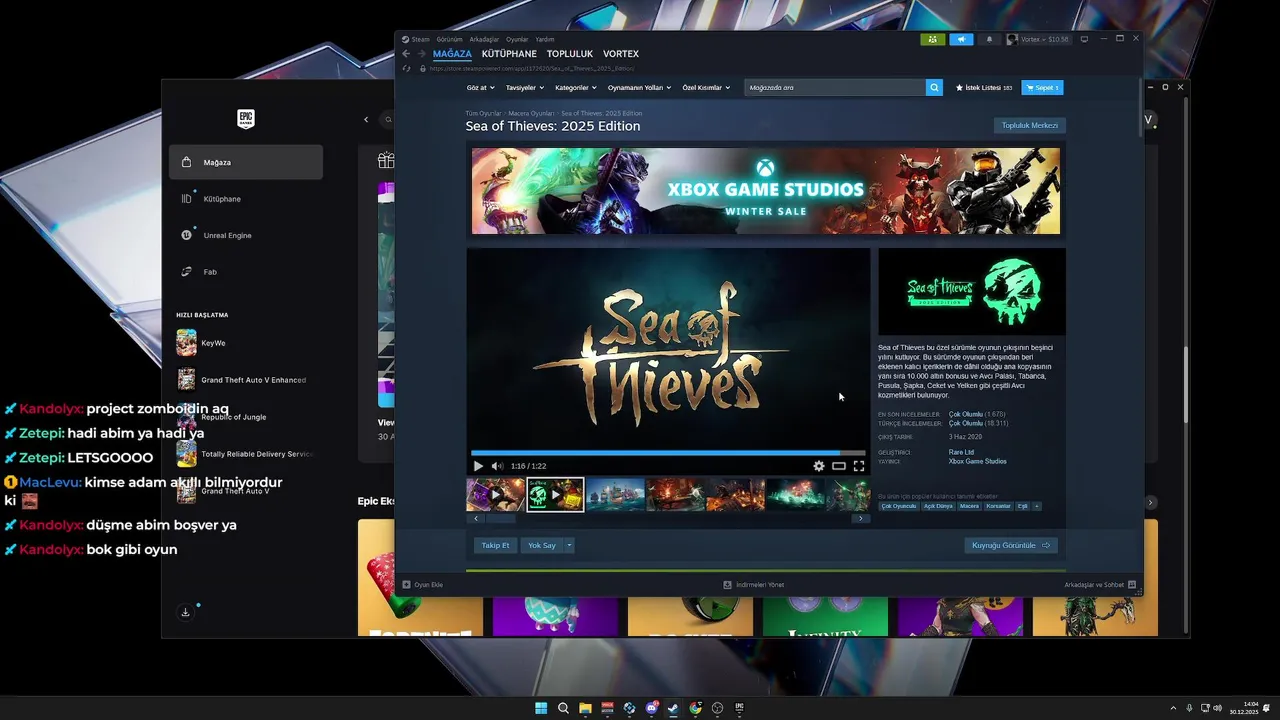
Task: Select the ship battle screenshot thumbnail
Action: click(615, 494)
